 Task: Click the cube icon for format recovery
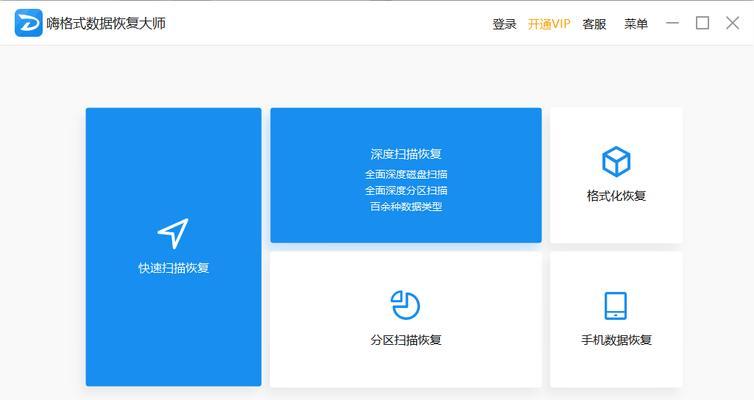pos(616,162)
